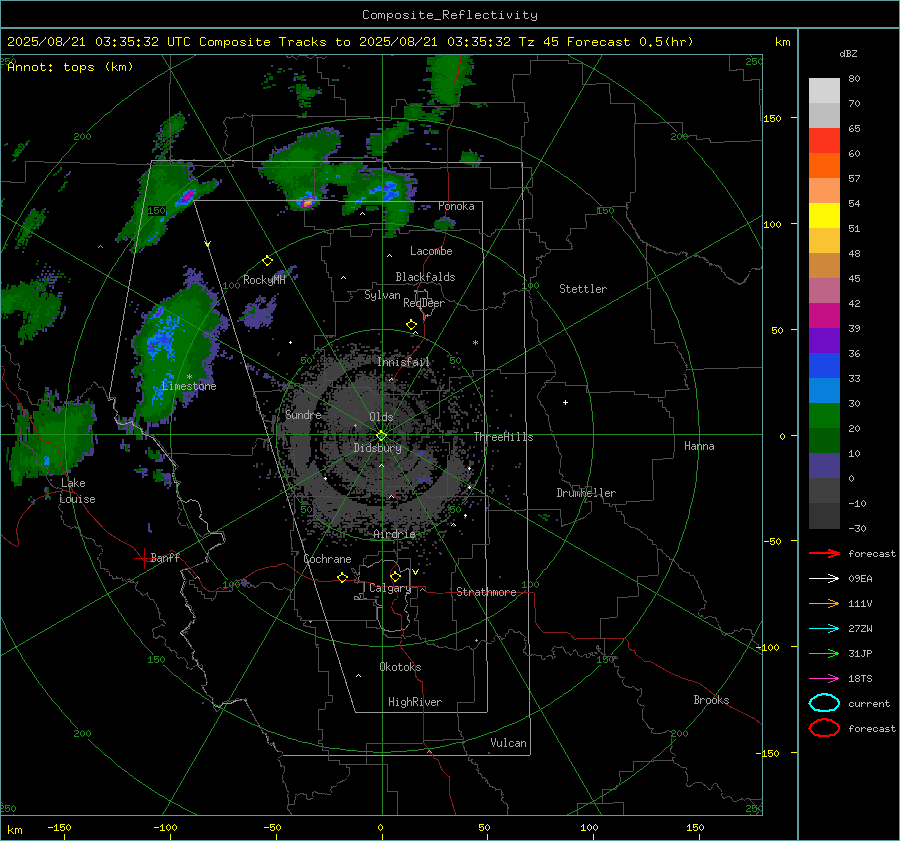Click the HighRiver town label

[415, 702]
